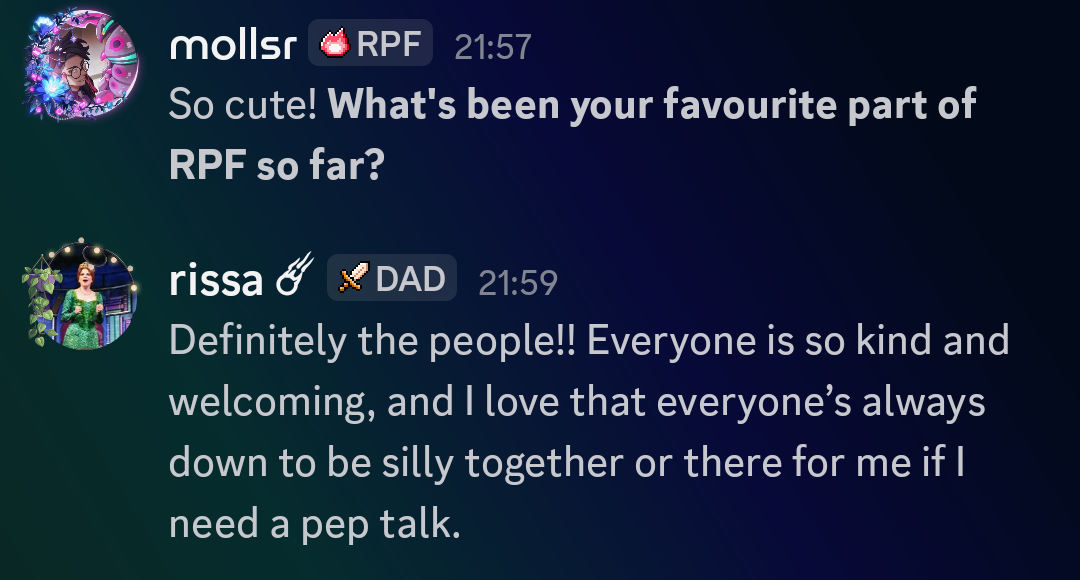Click the 21:59 message timestamp

(517, 282)
